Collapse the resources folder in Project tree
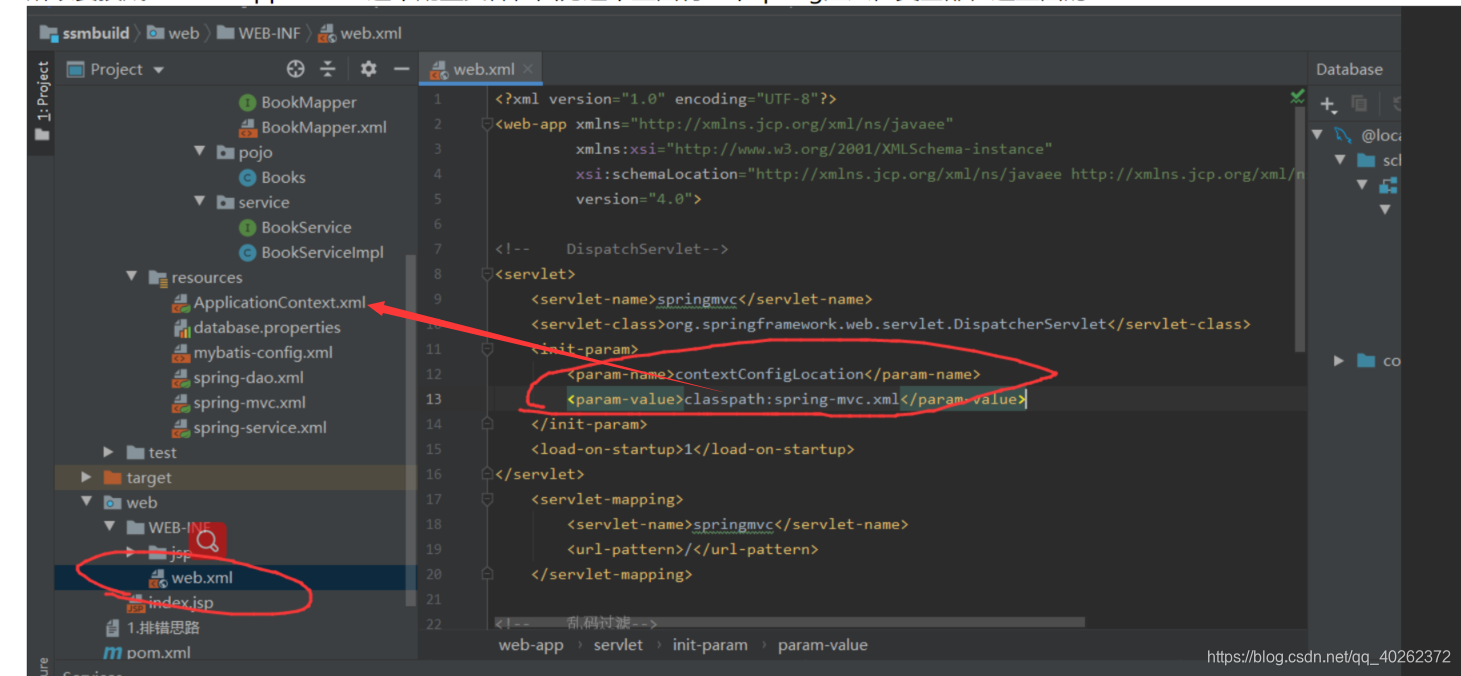Image resolution: width=1461 pixels, height=676 pixels. (x=131, y=277)
